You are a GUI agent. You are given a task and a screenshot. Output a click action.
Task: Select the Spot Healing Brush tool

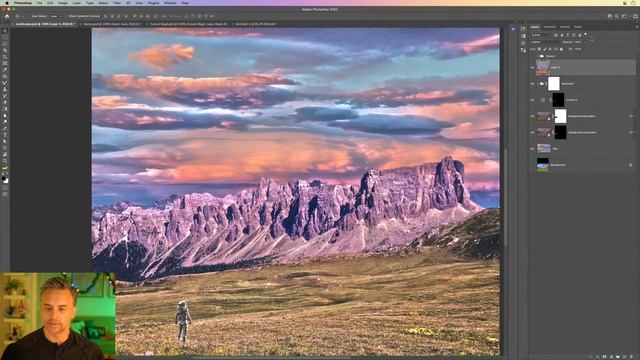5,76
